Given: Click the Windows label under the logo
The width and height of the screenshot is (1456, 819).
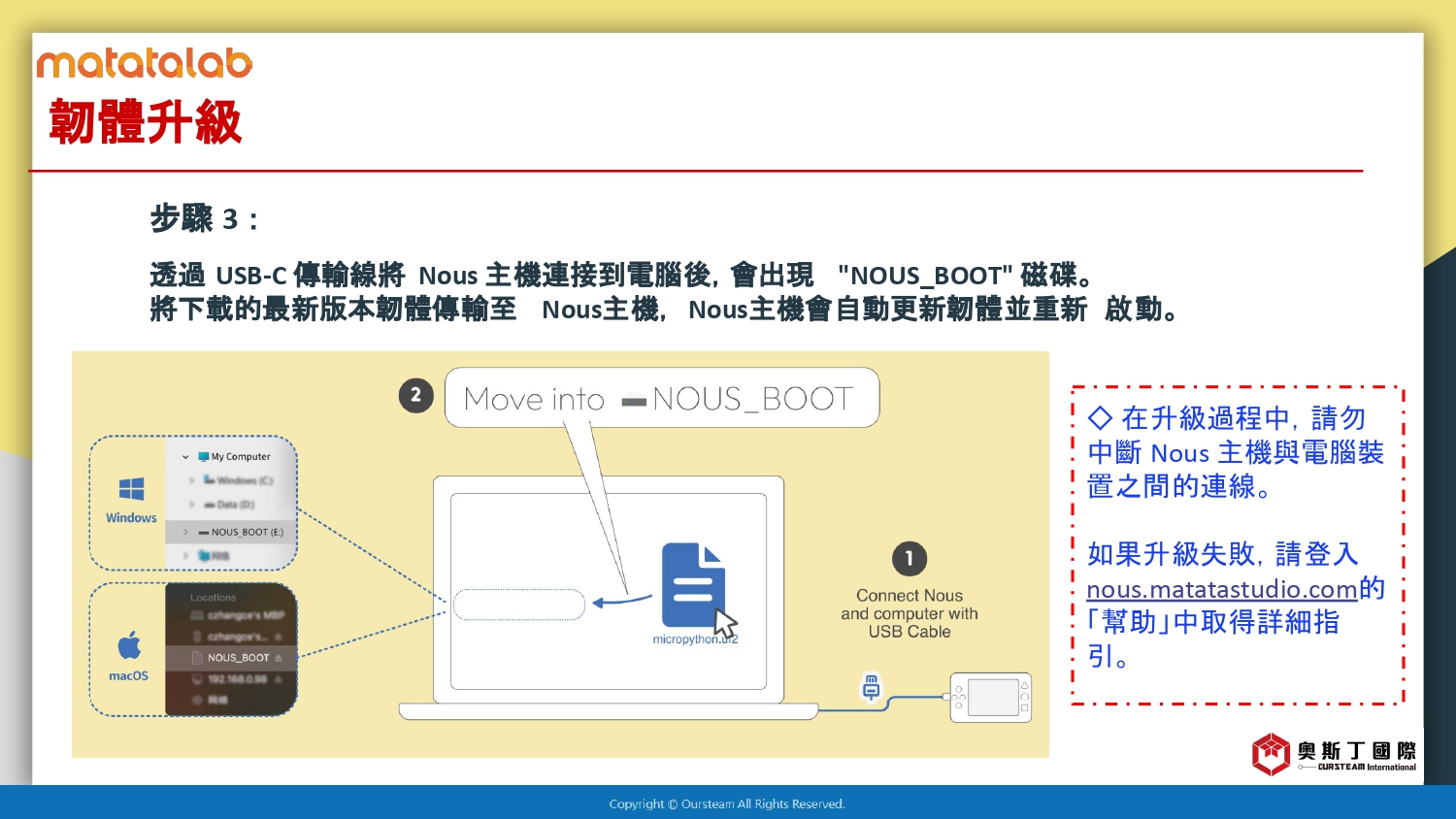Looking at the screenshot, I should pyautogui.click(x=131, y=518).
